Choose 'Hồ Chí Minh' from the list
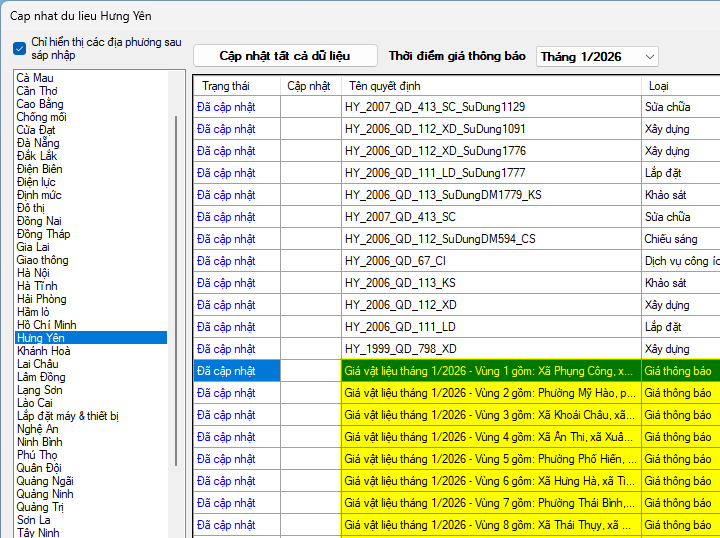 (x=46, y=325)
